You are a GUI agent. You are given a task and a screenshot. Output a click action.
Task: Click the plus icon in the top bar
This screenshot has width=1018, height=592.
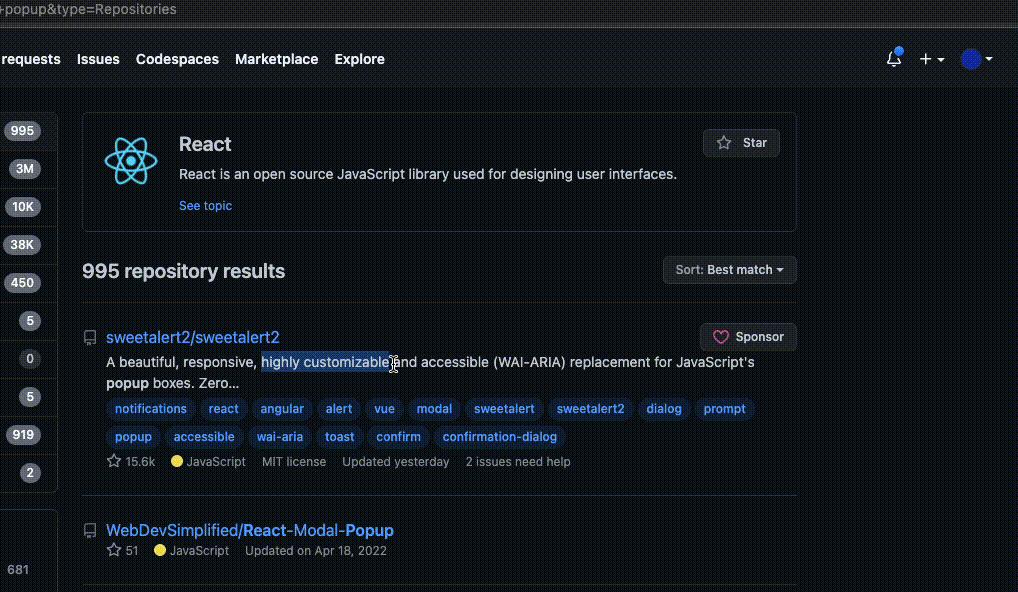click(x=925, y=59)
